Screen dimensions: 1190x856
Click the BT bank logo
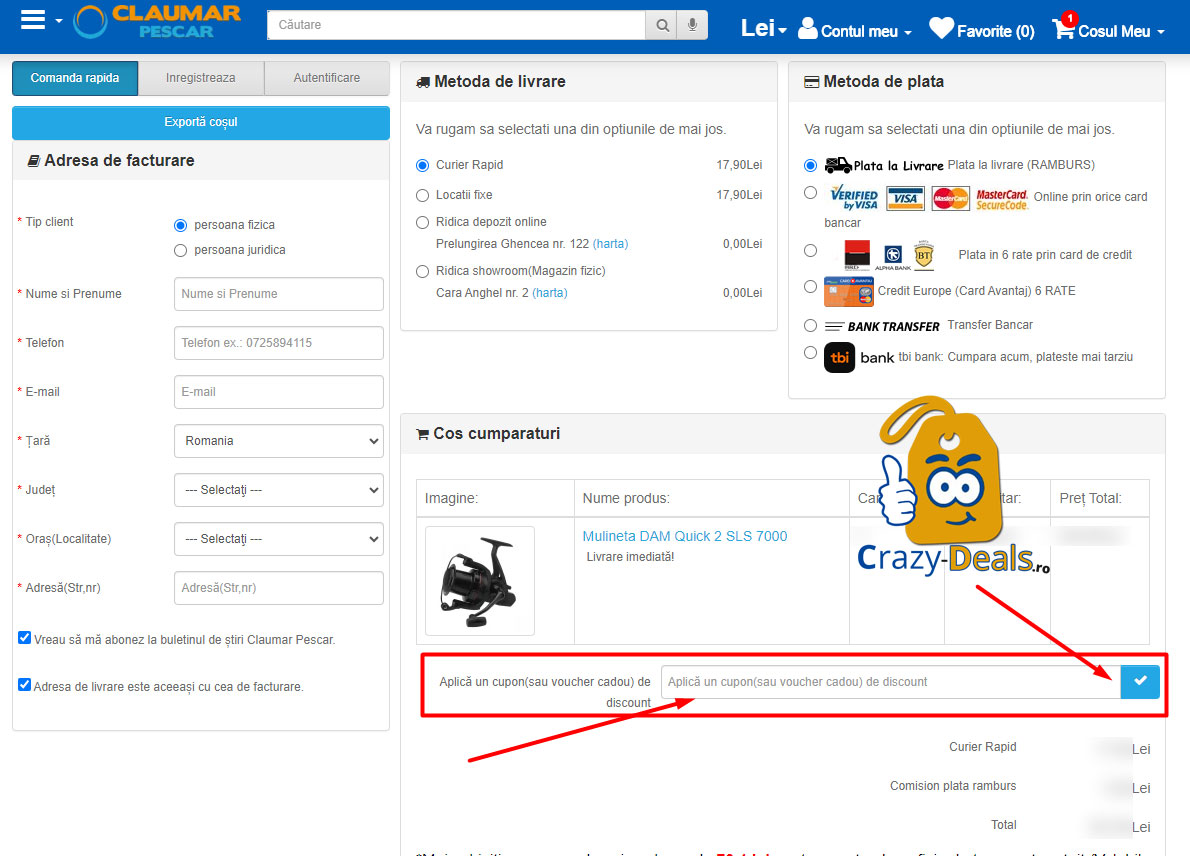(924, 255)
